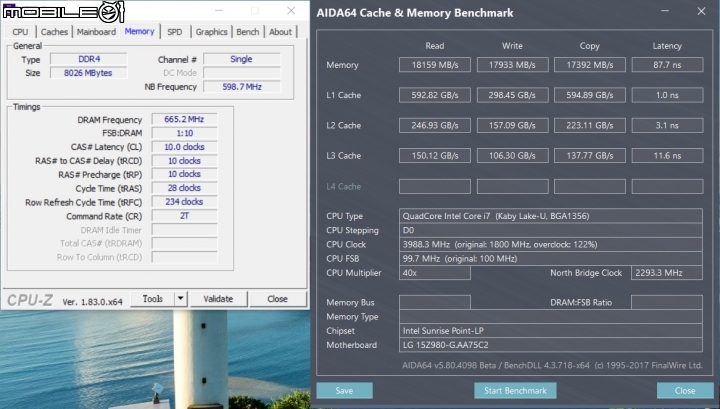Image resolution: width=720 pixels, height=409 pixels.
Task: Minimize the AIDA64 benchmark window
Action: 665,11
